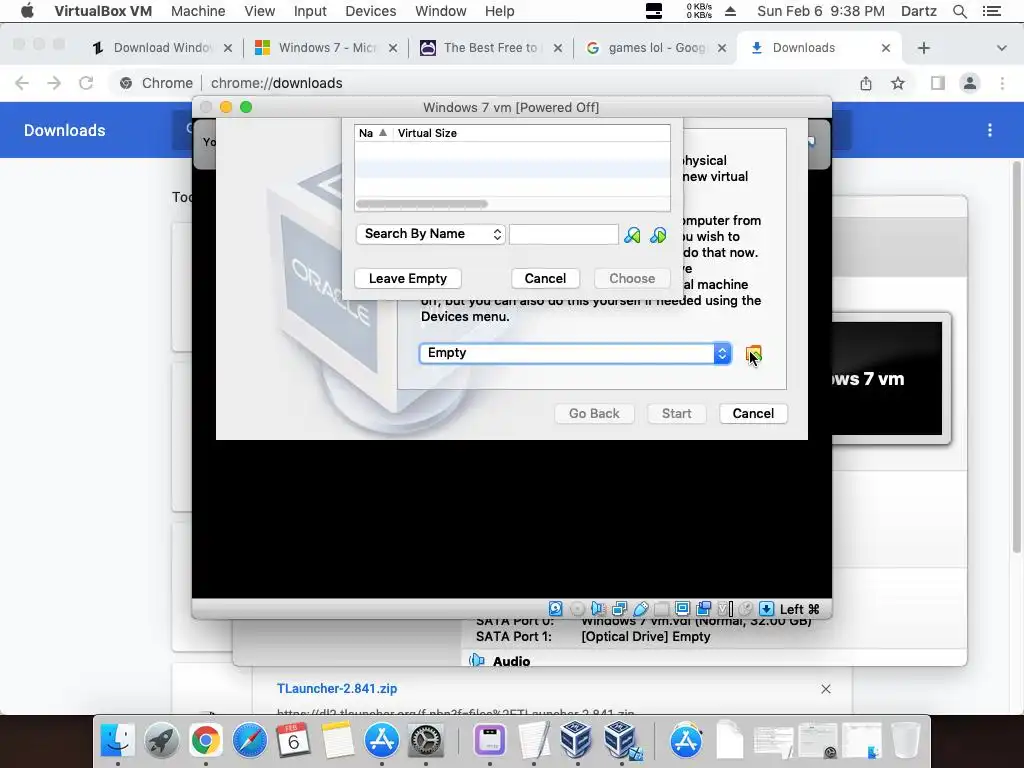Click Start button in wizard

[677, 413]
